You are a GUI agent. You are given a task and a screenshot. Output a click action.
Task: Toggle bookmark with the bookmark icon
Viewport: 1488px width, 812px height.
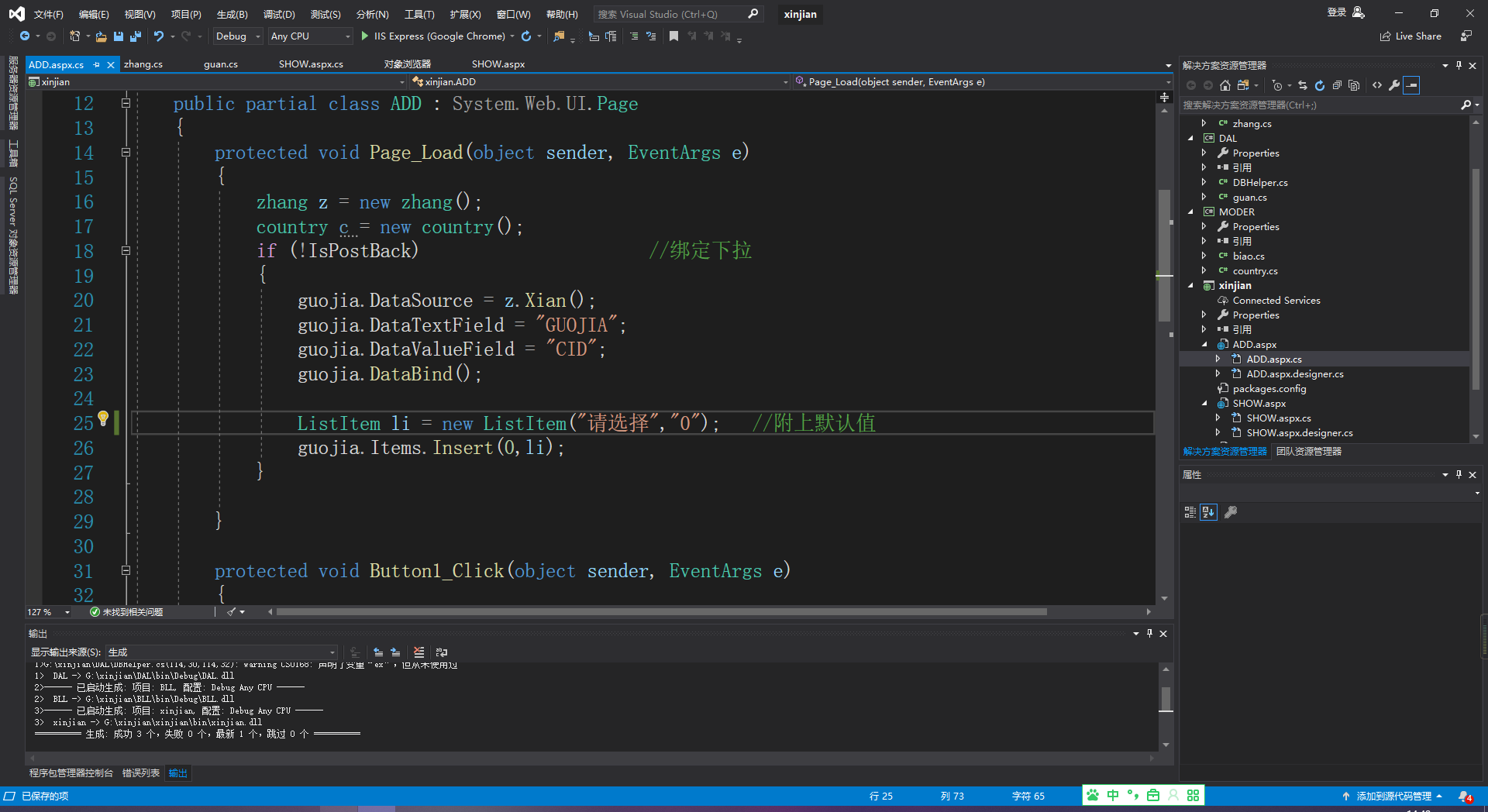pyautogui.click(x=673, y=36)
